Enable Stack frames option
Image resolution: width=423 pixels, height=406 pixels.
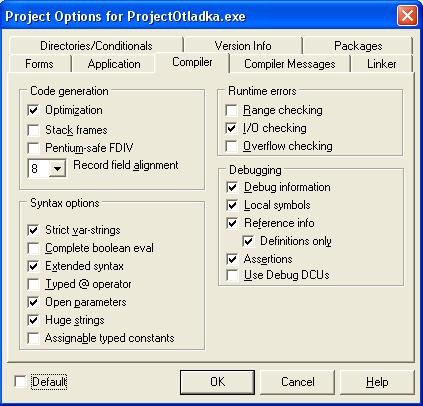coord(33,130)
